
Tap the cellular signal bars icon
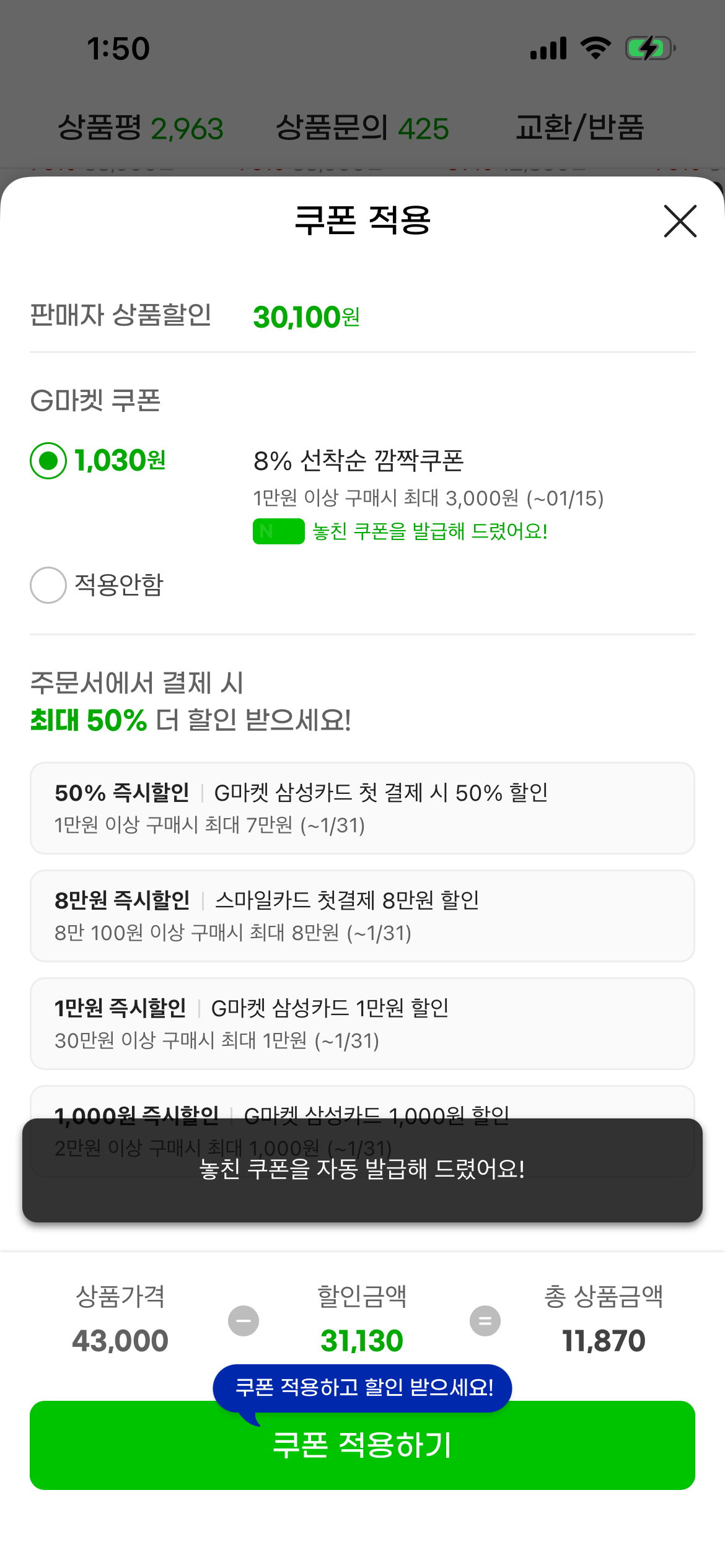(548, 48)
